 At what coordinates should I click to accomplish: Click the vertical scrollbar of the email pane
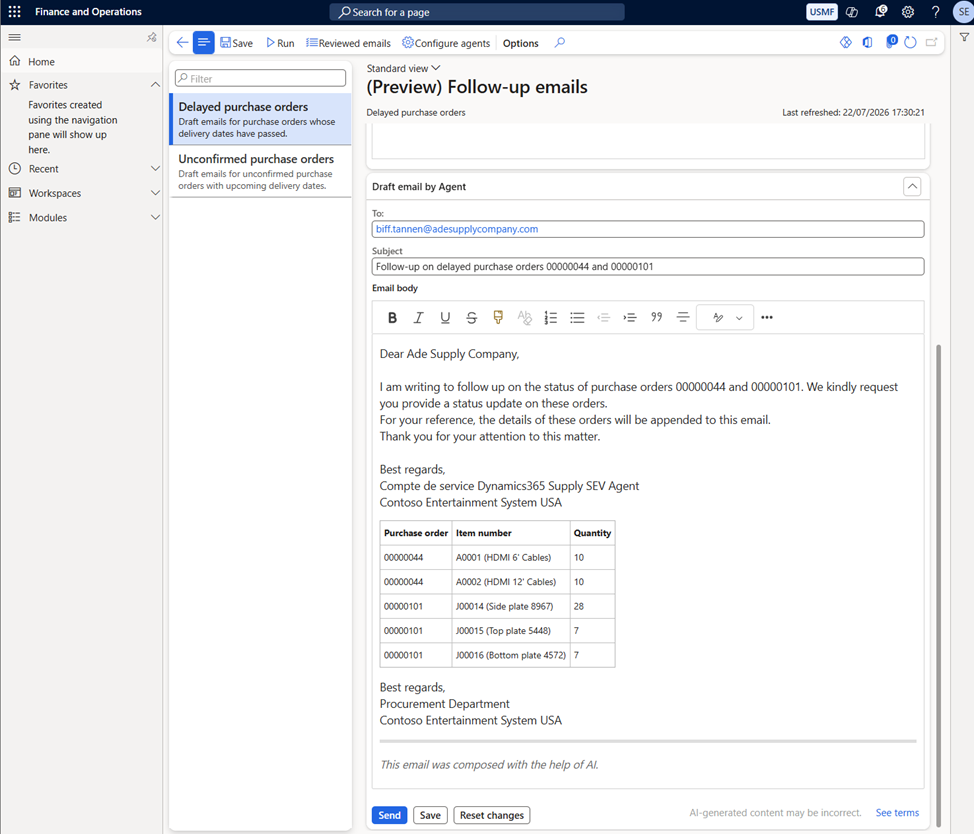(938, 584)
